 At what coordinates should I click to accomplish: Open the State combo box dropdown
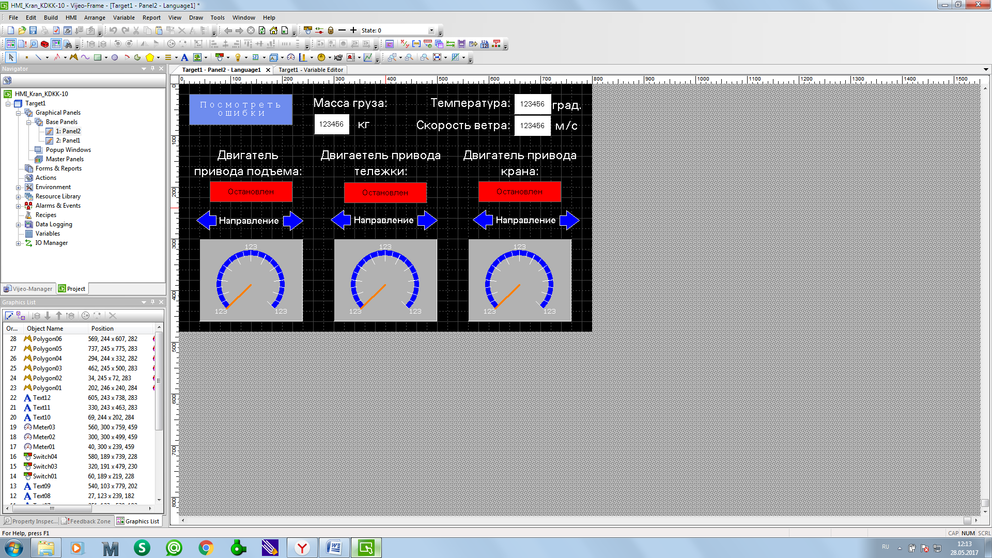tap(431, 30)
